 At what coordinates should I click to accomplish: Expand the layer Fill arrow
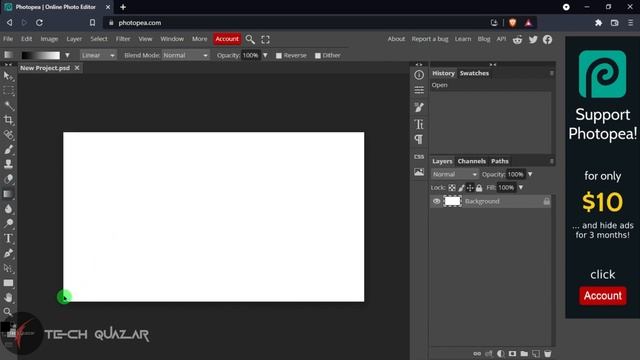pyautogui.click(x=521, y=188)
